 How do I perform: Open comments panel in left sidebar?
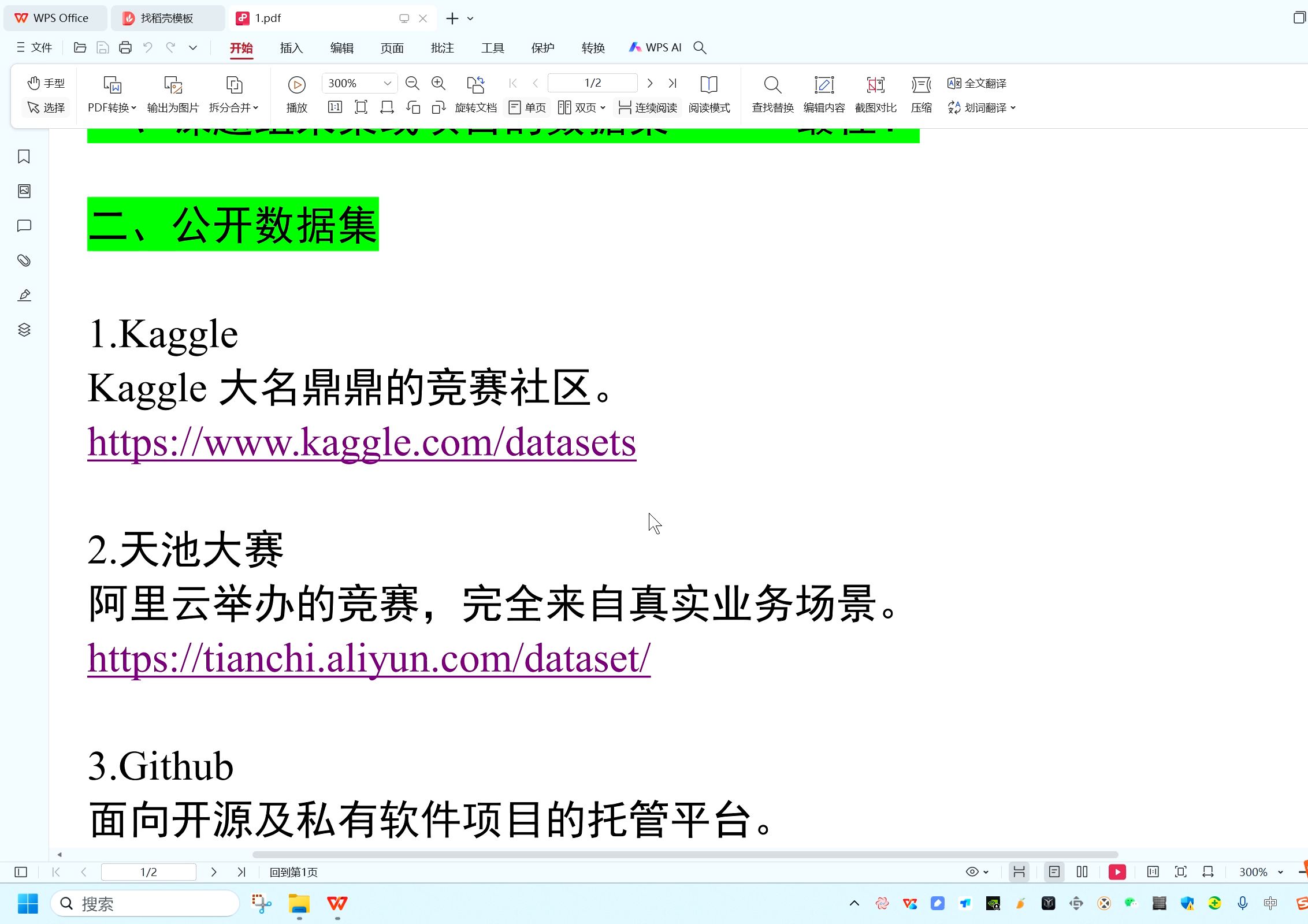click(x=24, y=226)
